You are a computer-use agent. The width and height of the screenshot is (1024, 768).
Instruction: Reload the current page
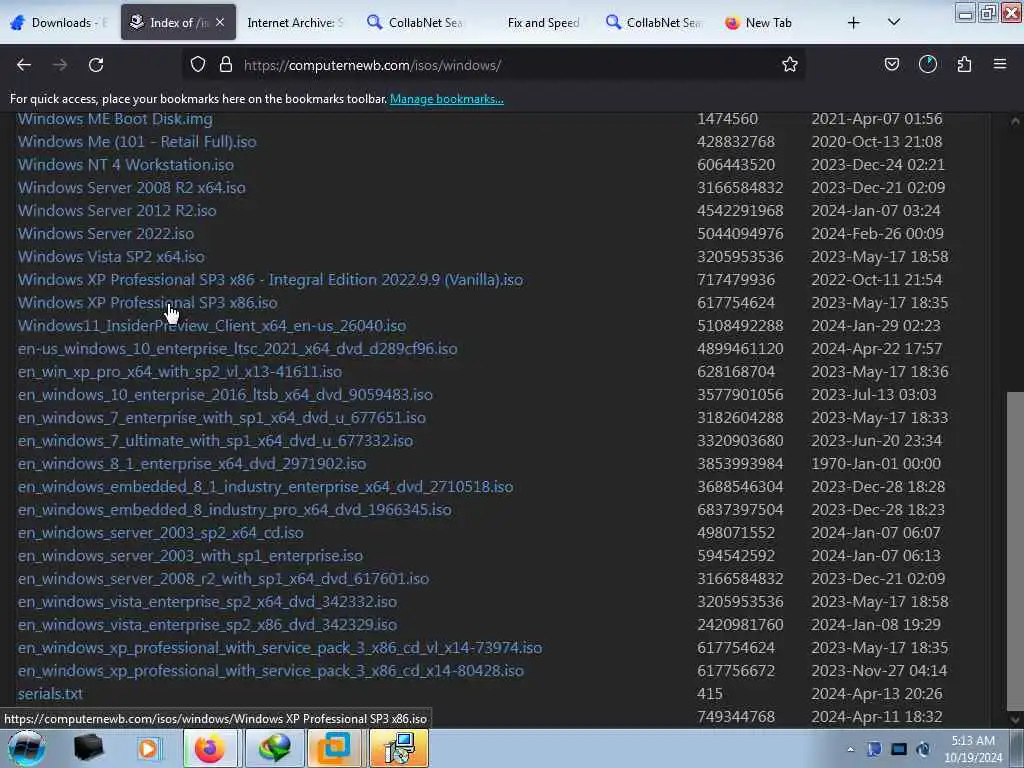(x=96, y=65)
